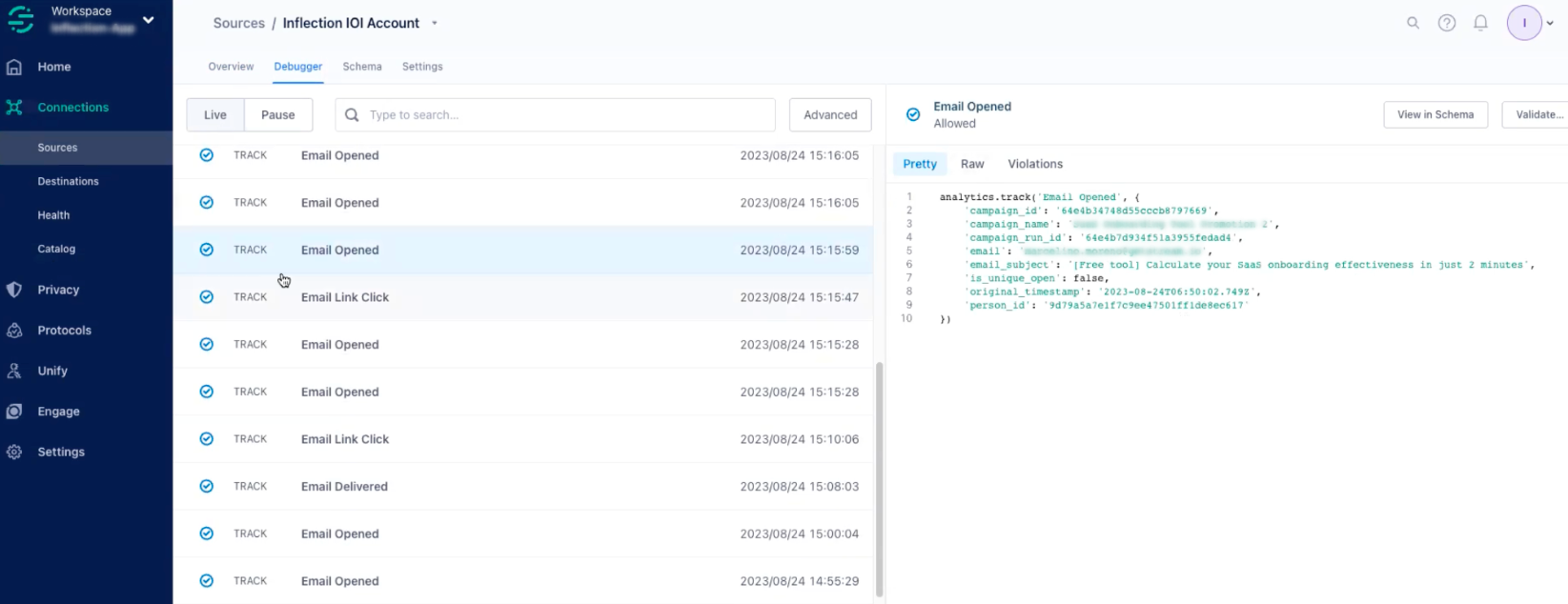Select Email Opened event at 15:00:04
This screenshot has width=1568, height=604.
pyautogui.click(x=523, y=534)
